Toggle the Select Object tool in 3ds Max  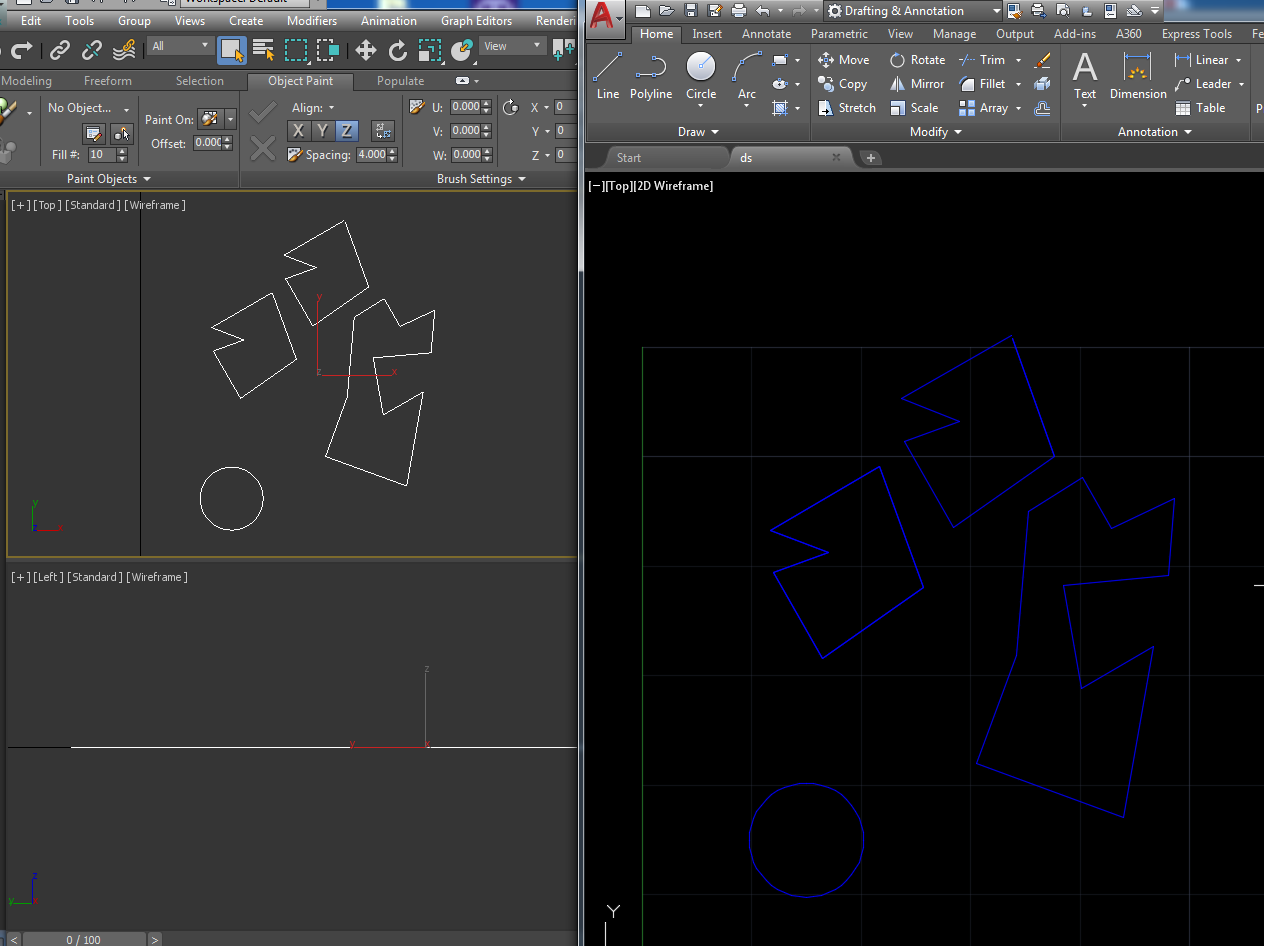pyautogui.click(x=232, y=49)
